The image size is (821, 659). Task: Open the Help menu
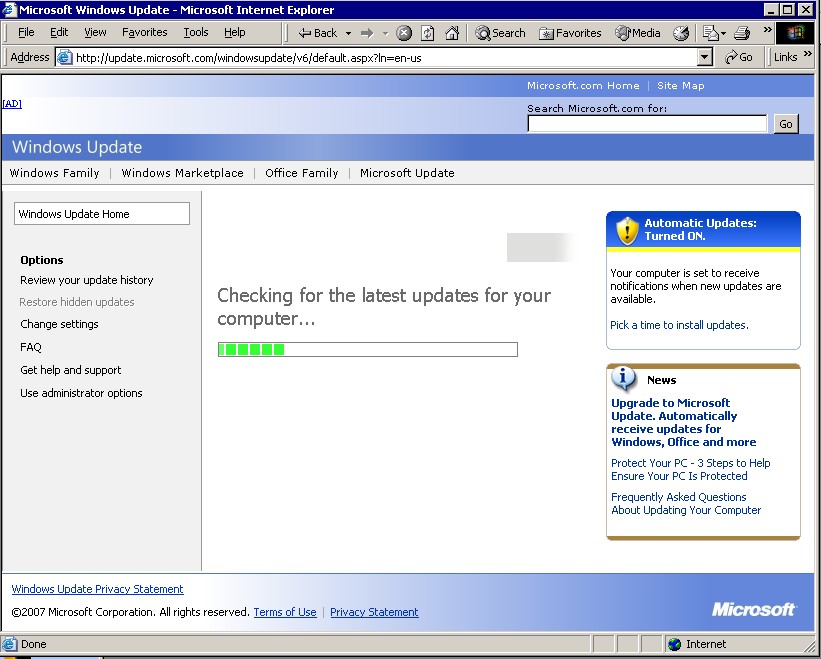tap(235, 32)
